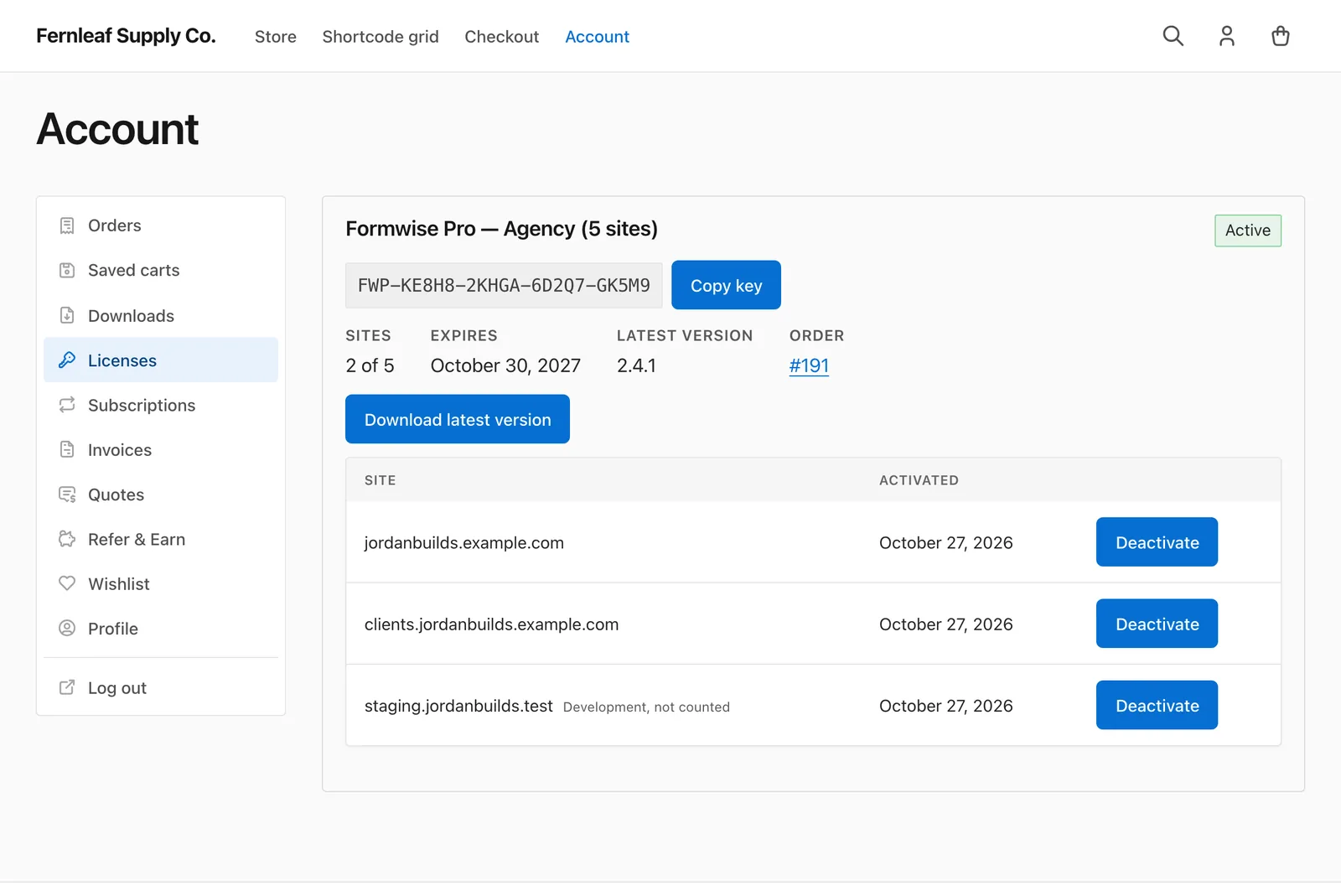Go to Shortcode grid page

[x=381, y=37]
